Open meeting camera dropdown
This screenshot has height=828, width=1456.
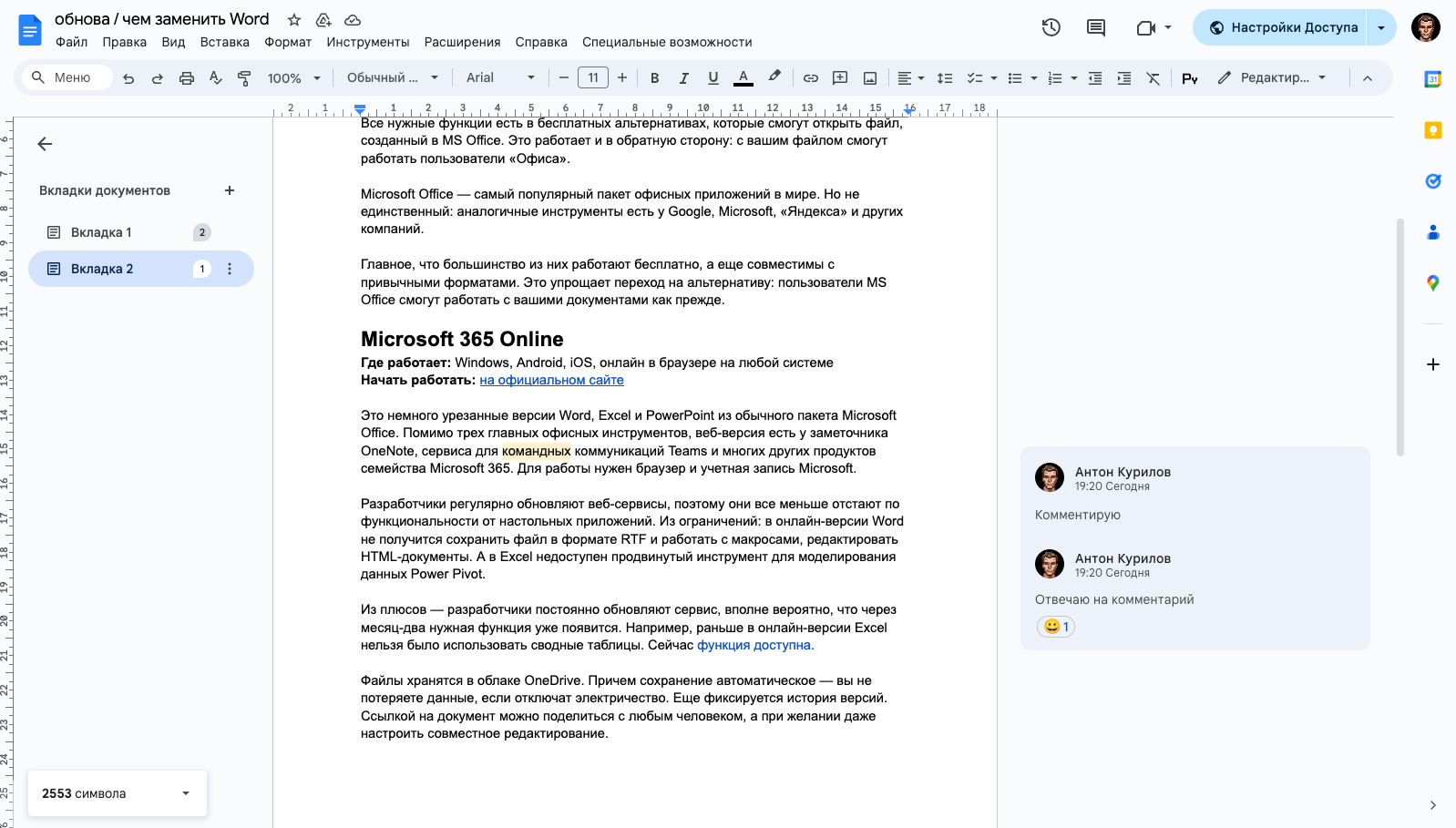[1154, 27]
